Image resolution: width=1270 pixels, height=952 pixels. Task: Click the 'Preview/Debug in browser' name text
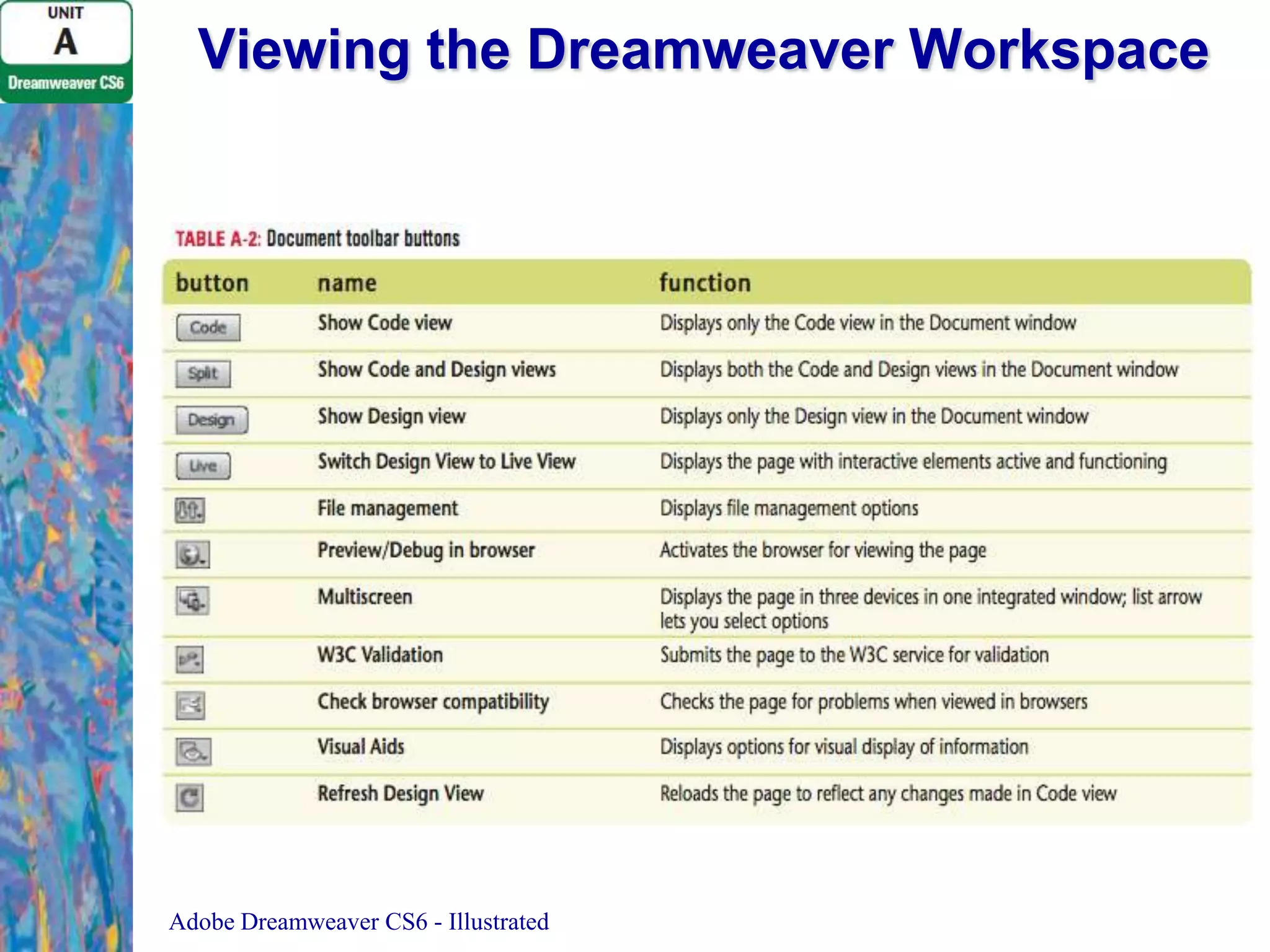(426, 550)
